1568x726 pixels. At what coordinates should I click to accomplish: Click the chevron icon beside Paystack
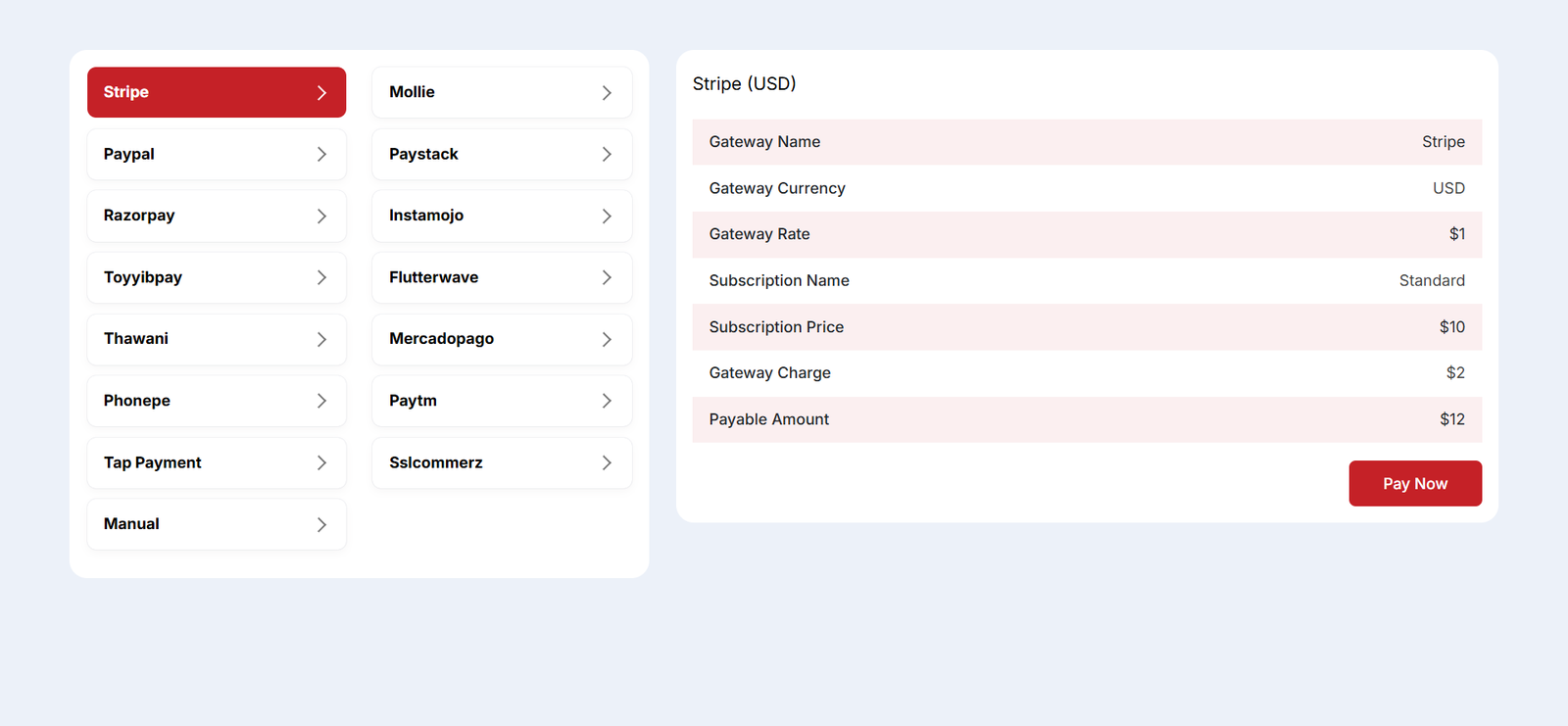pos(607,154)
